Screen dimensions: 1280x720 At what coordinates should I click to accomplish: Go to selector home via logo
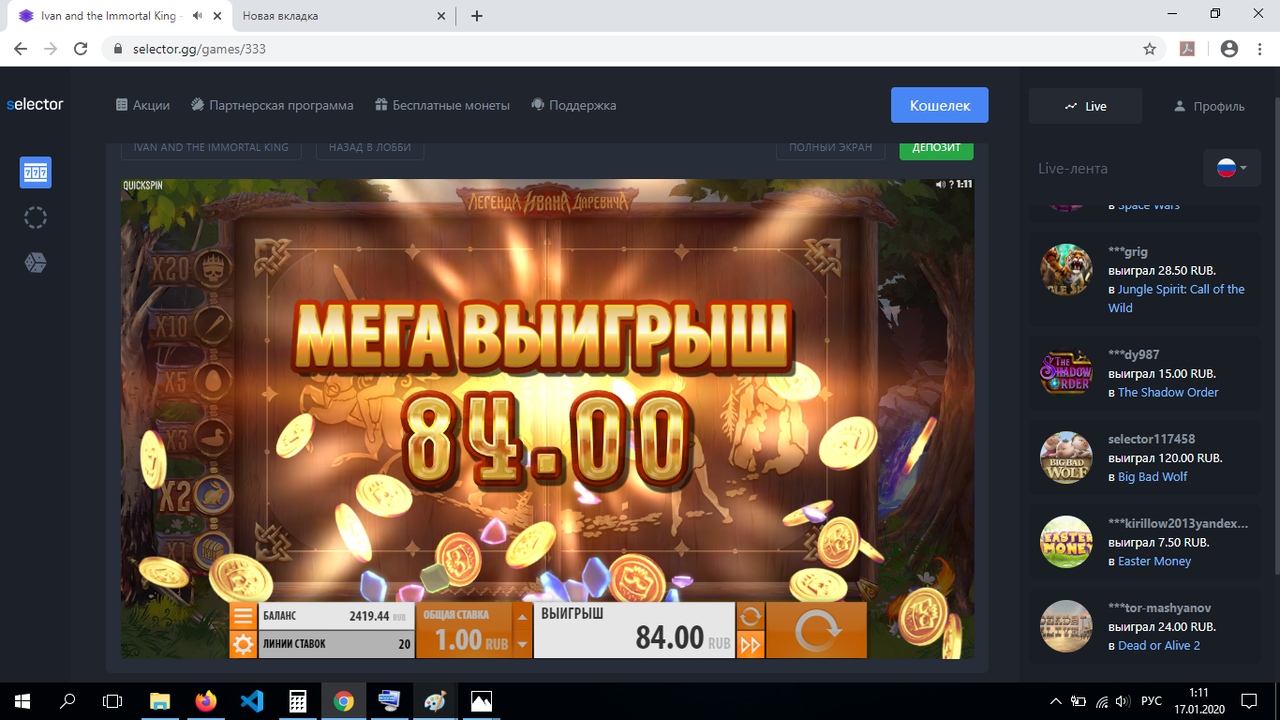coord(35,105)
